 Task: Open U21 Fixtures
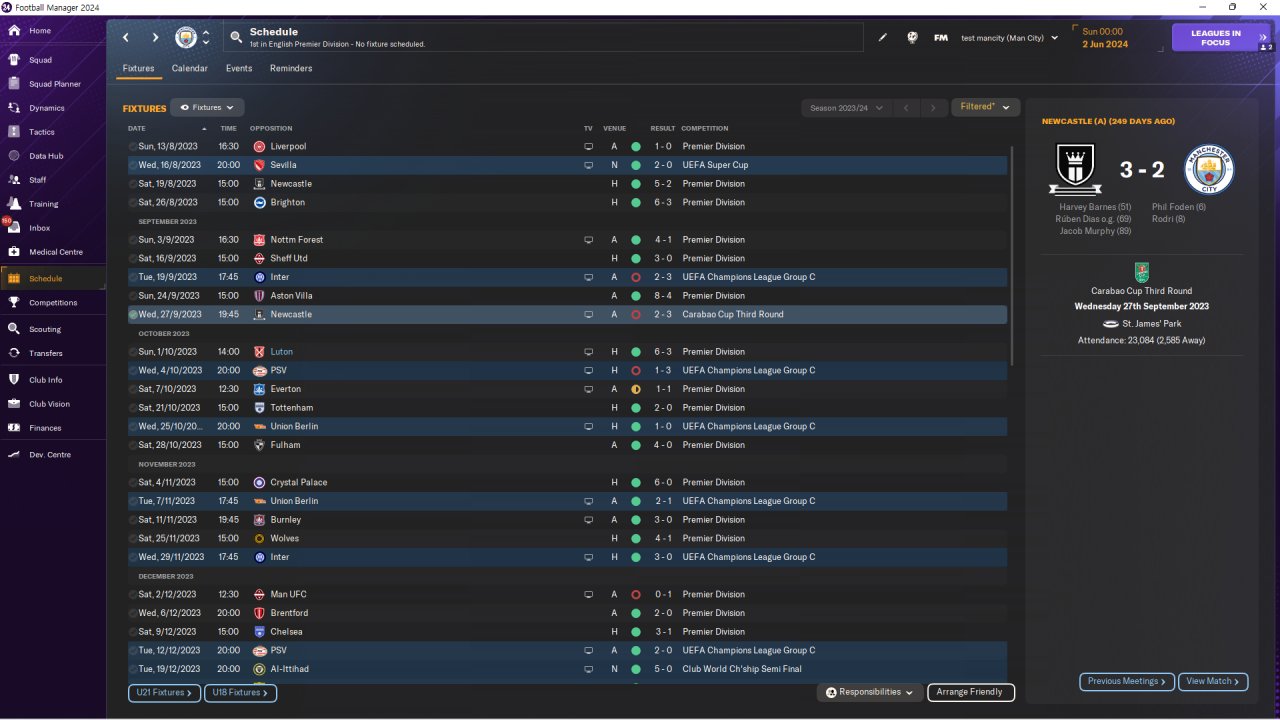coord(164,692)
